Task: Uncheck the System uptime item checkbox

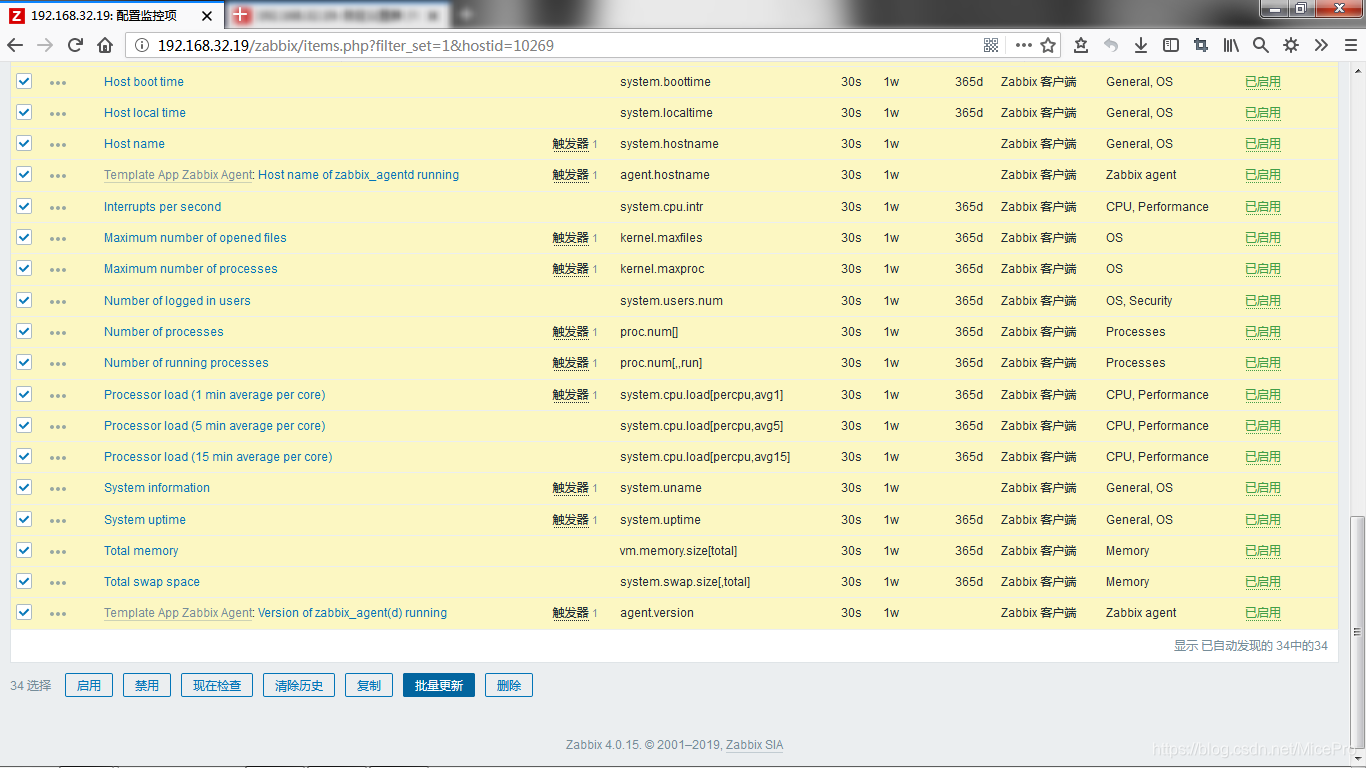Action: [24, 519]
